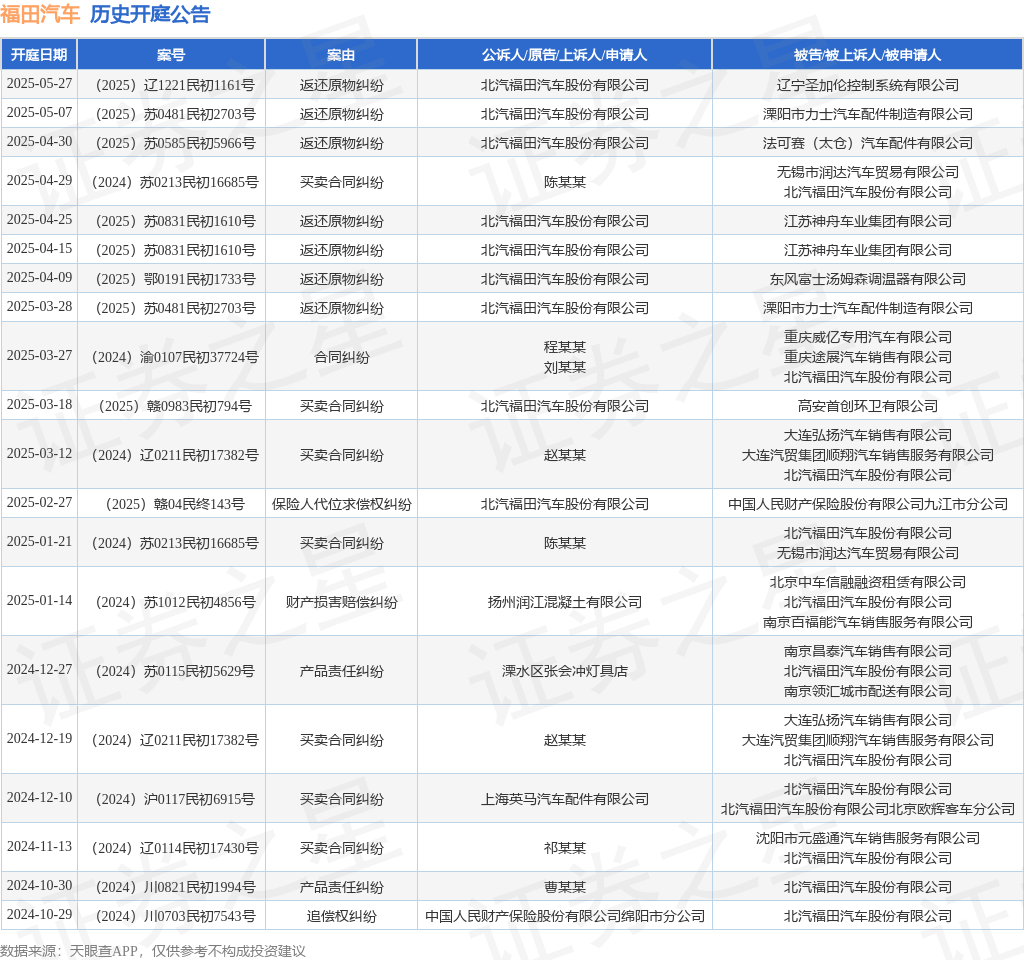1024x960 pixels.
Task: Click the date cell 2025-01-21
Action: (x=39, y=542)
